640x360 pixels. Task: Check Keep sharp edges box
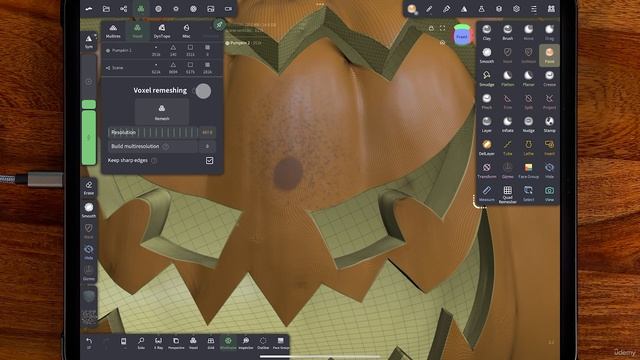coord(209,160)
